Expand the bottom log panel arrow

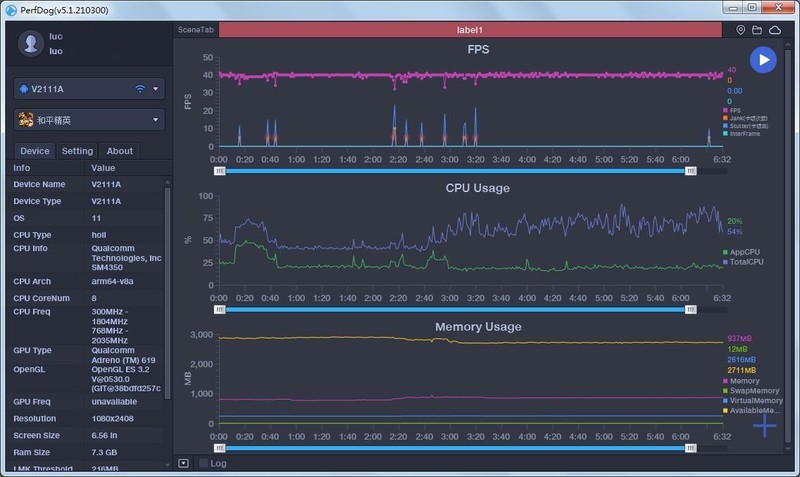(183, 463)
